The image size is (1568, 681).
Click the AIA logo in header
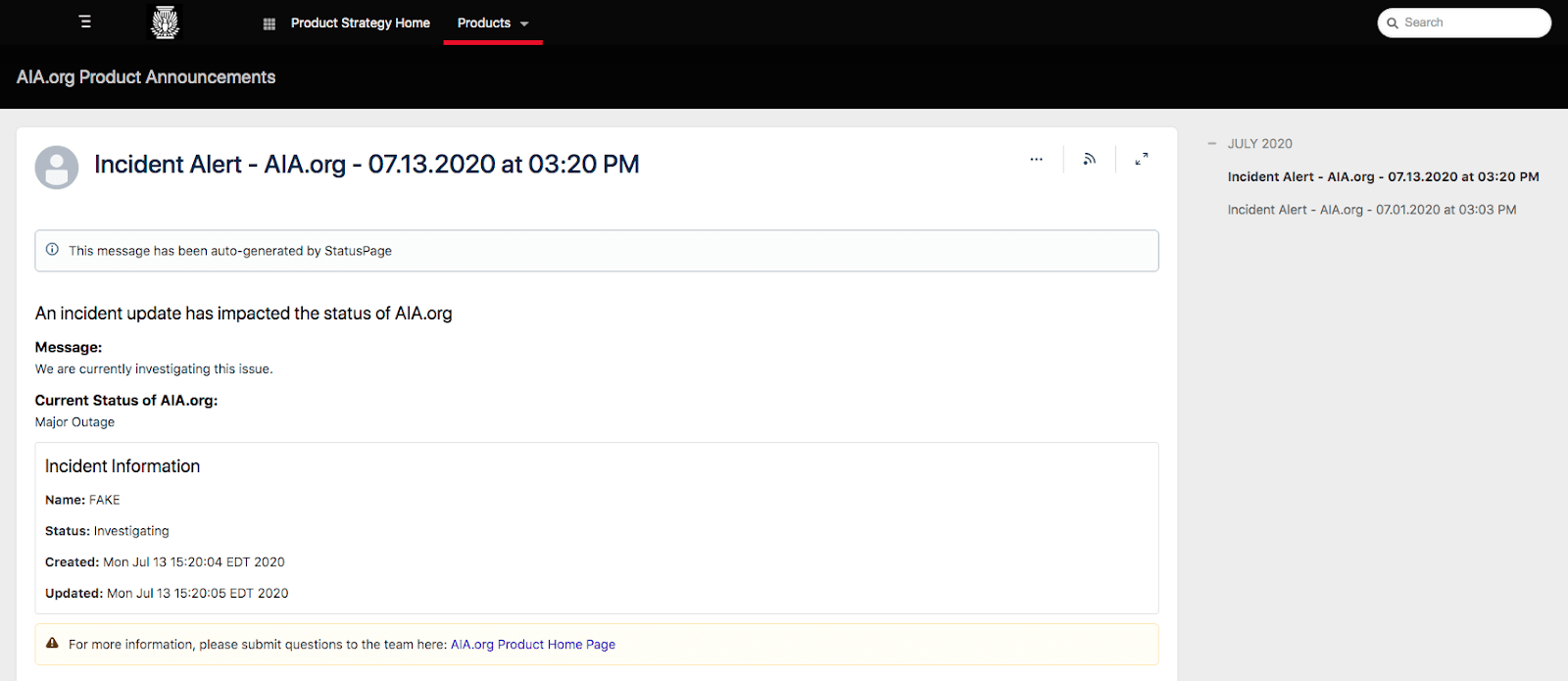point(165,23)
